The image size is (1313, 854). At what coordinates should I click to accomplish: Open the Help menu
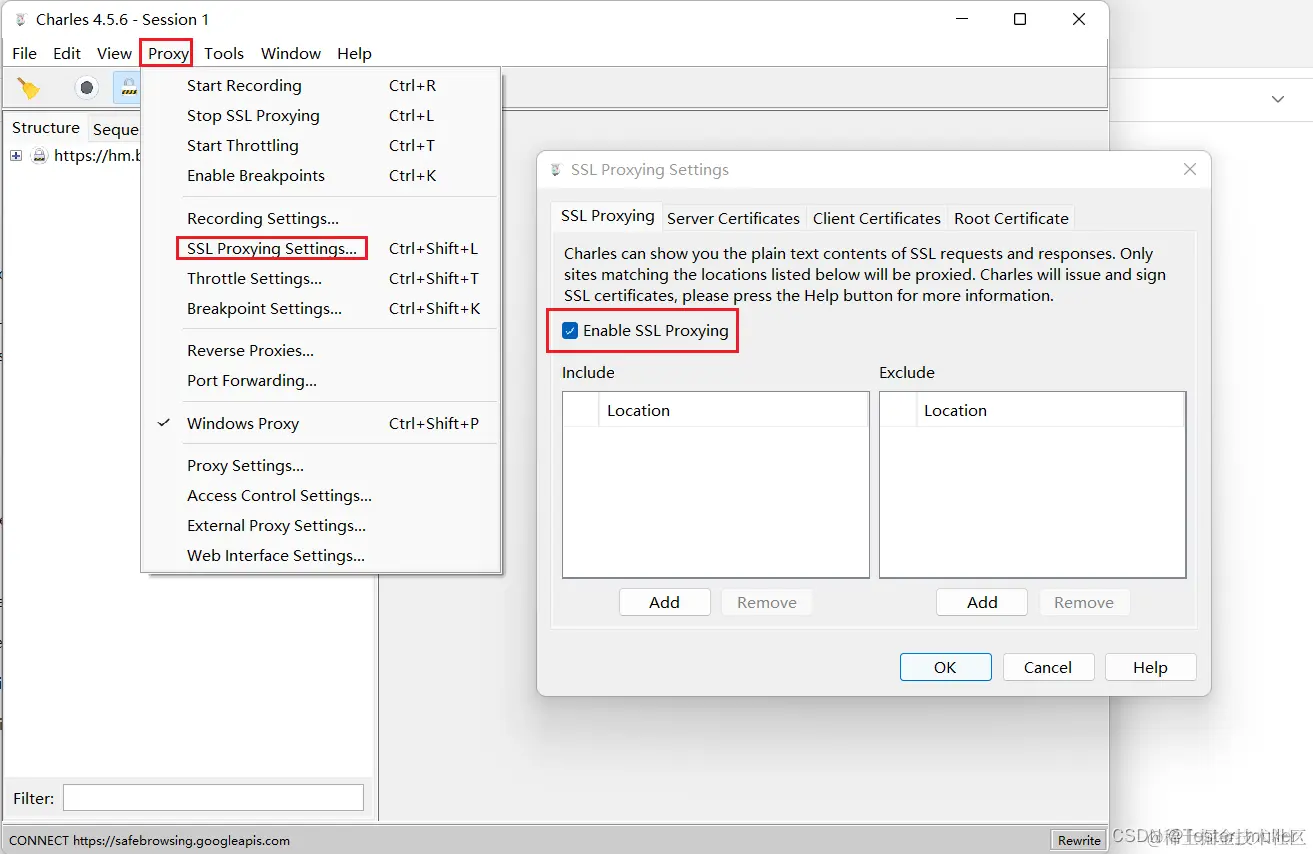354,53
